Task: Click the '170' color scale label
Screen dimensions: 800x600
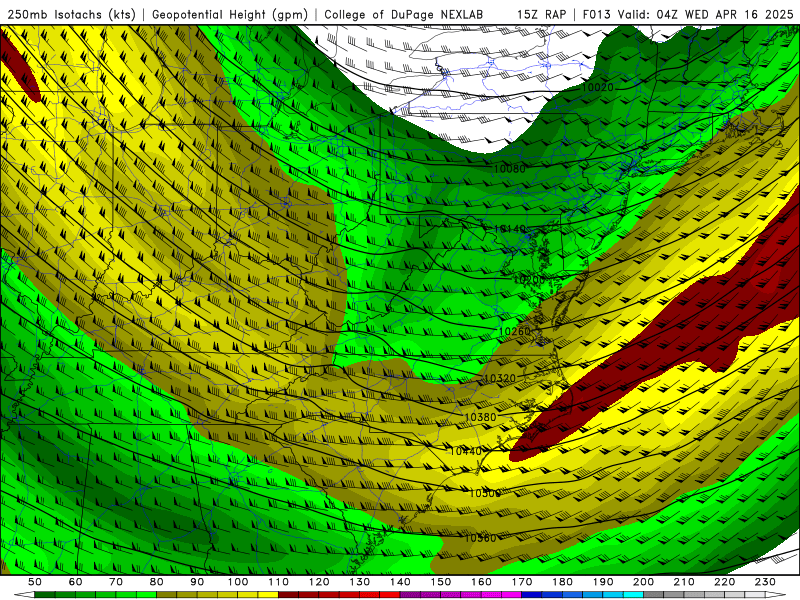Action: [x=521, y=582]
